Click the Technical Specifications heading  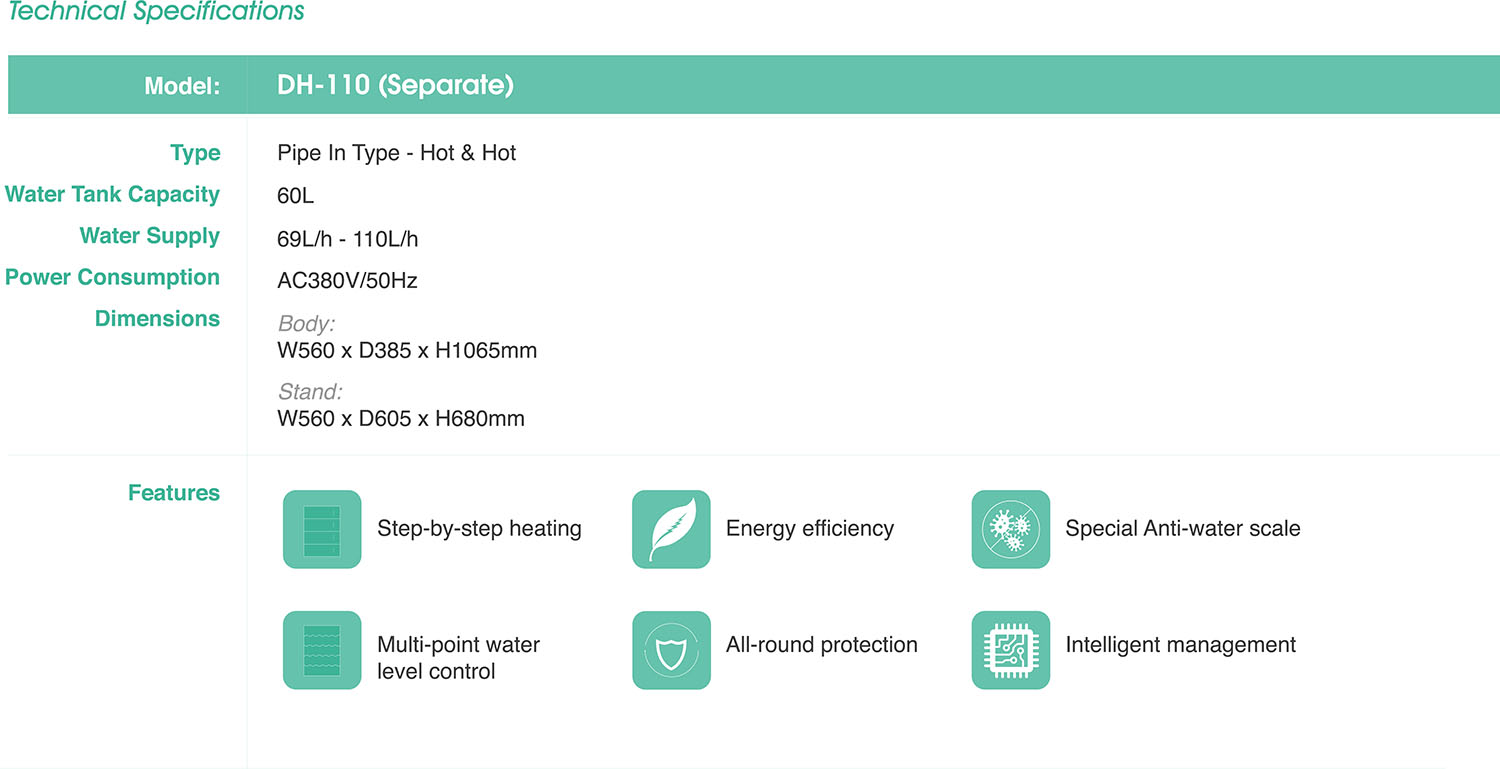point(156,12)
